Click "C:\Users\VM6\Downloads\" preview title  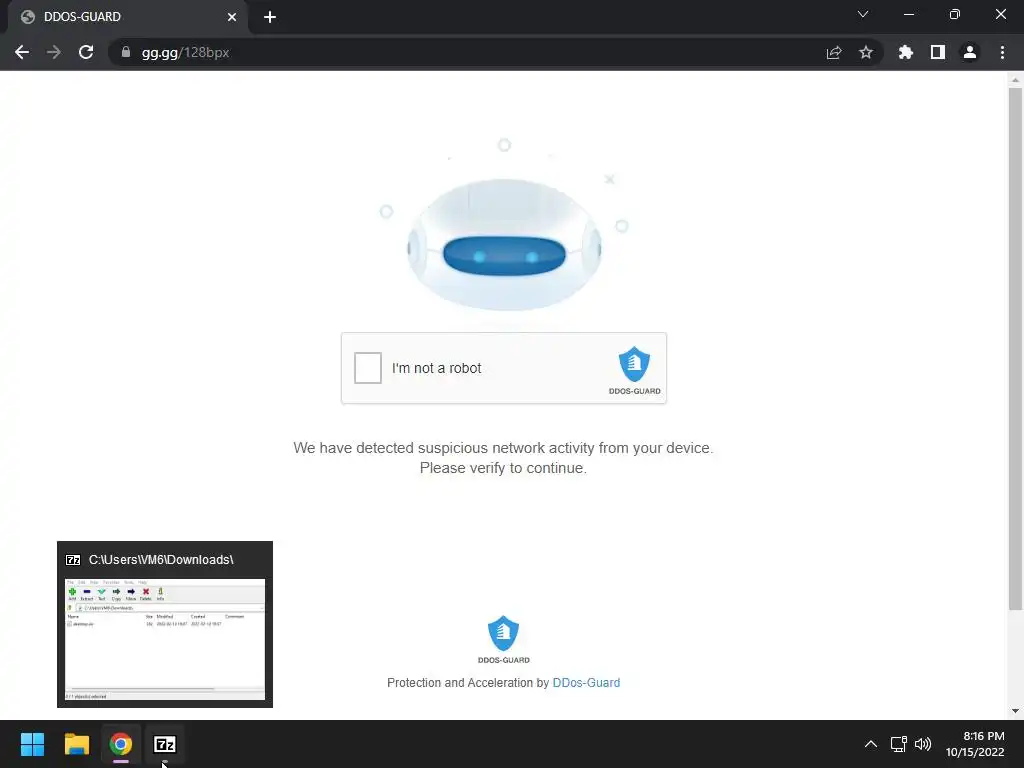pyautogui.click(x=161, y=560)
